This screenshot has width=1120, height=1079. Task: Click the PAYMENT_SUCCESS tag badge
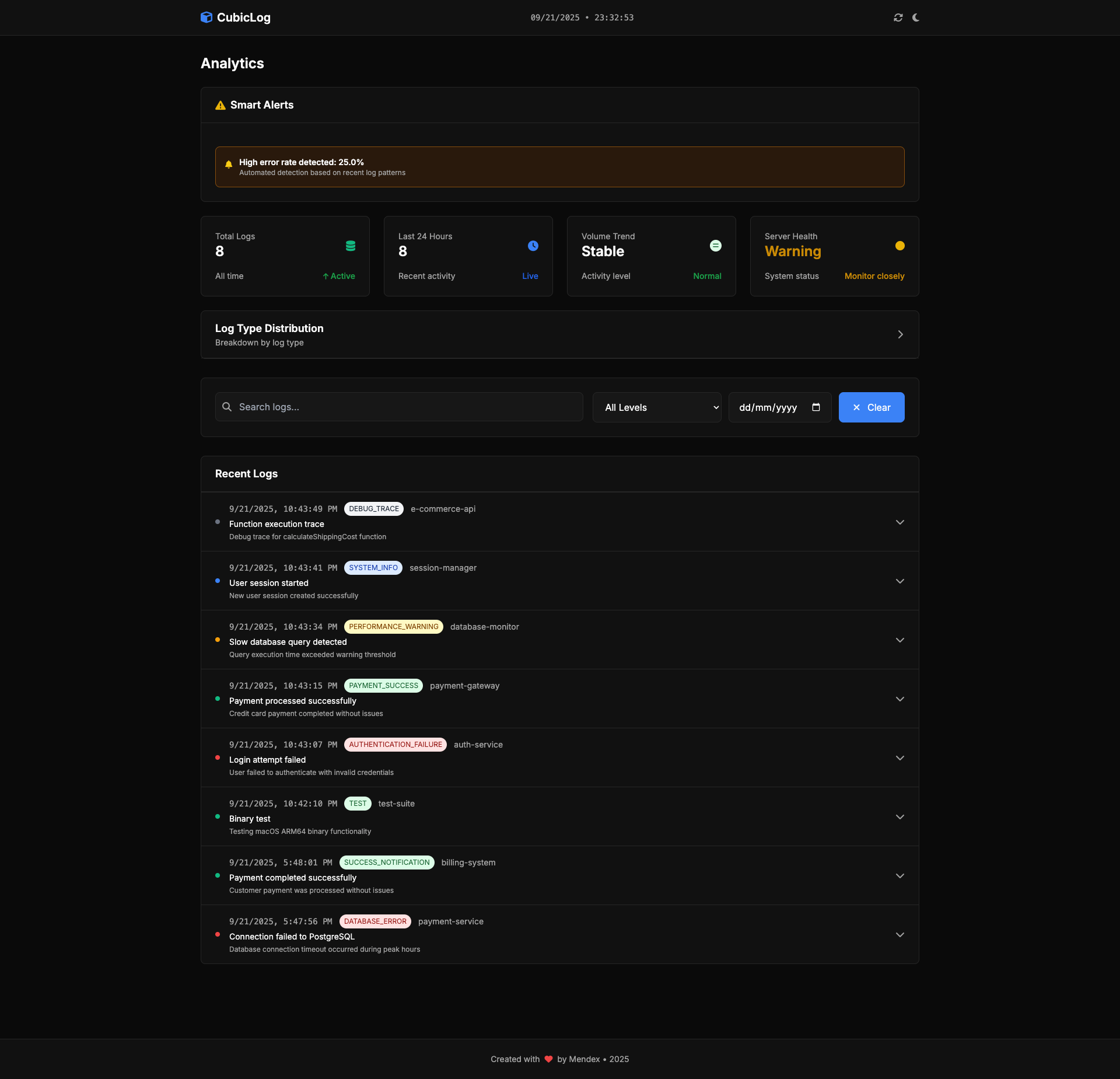[383, 686]
